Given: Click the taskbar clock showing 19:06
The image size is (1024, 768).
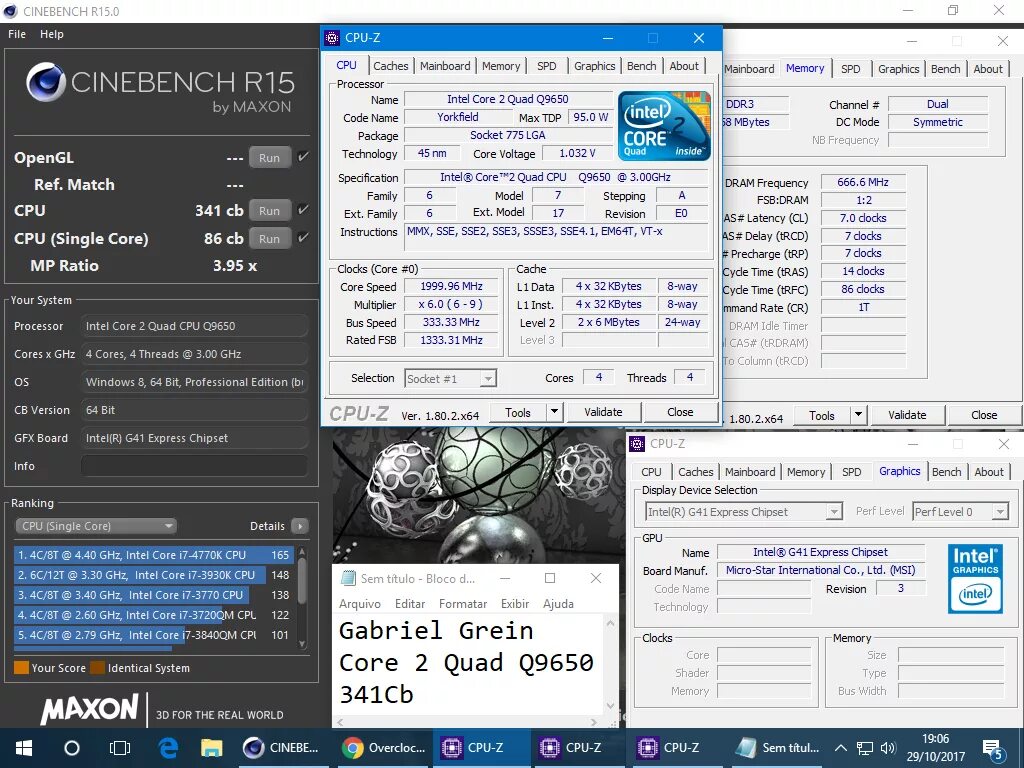Looking at the screenshot, I should click(935, 748).
